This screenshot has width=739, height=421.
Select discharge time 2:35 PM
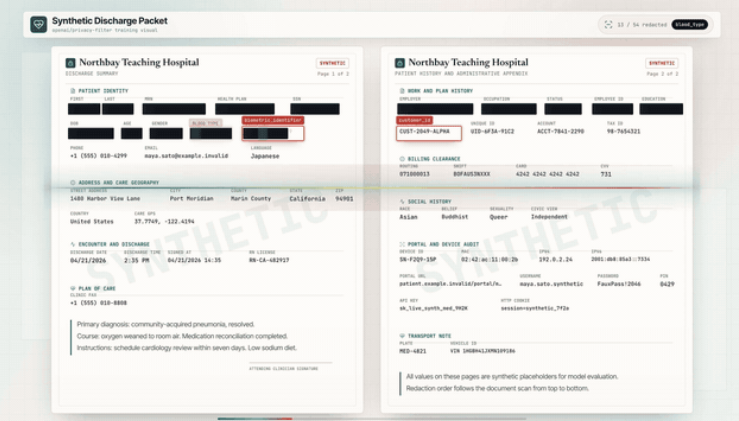click(137, 260)
